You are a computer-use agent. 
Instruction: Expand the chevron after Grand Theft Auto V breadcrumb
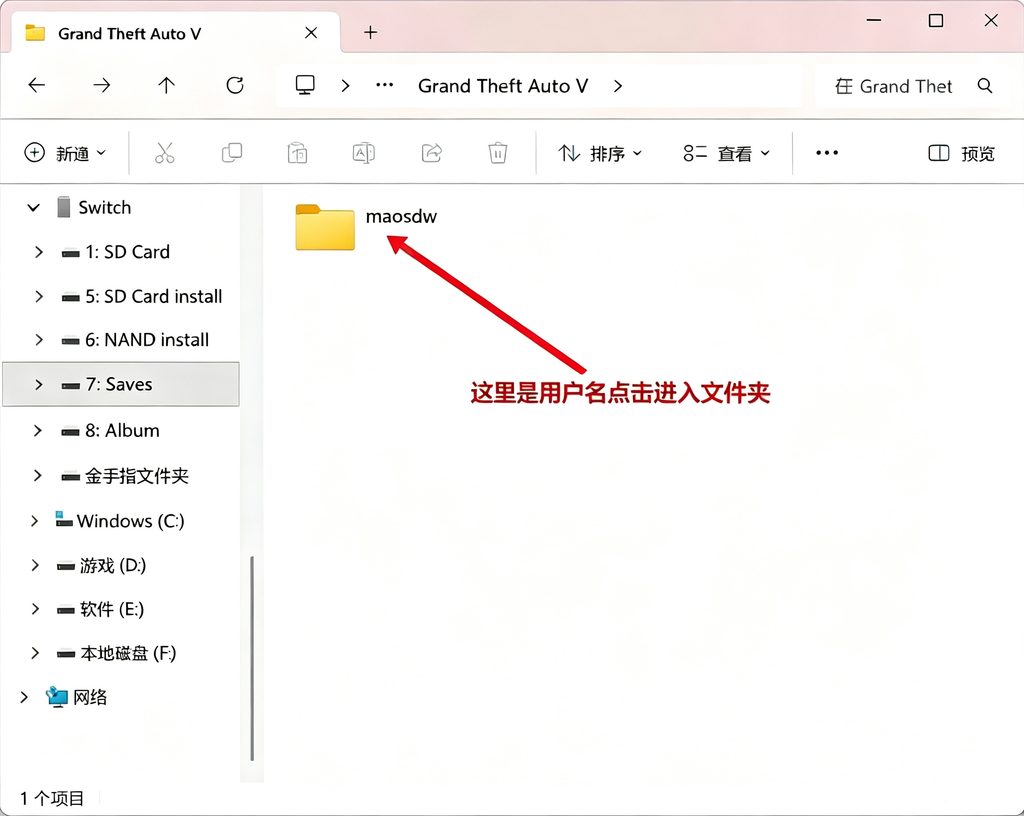[x=618, y=86]
